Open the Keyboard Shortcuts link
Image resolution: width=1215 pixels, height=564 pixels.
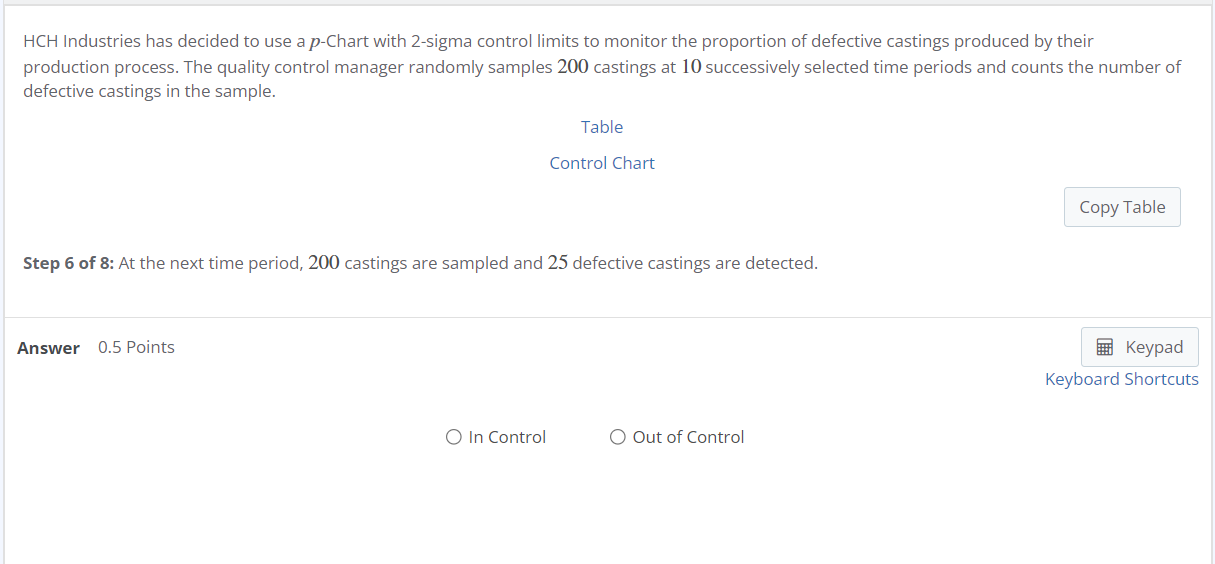click(1122, 379)
